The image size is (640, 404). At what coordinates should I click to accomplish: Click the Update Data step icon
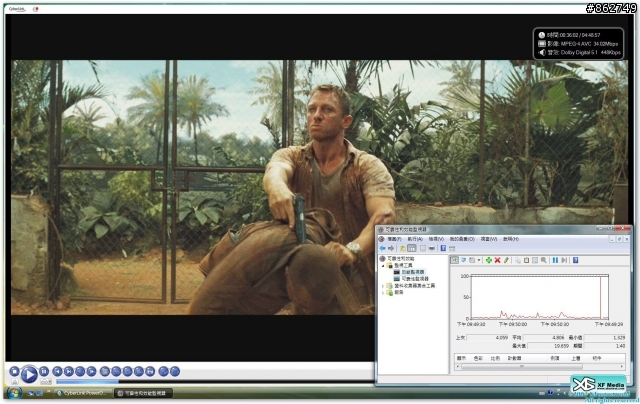point(564,260)
